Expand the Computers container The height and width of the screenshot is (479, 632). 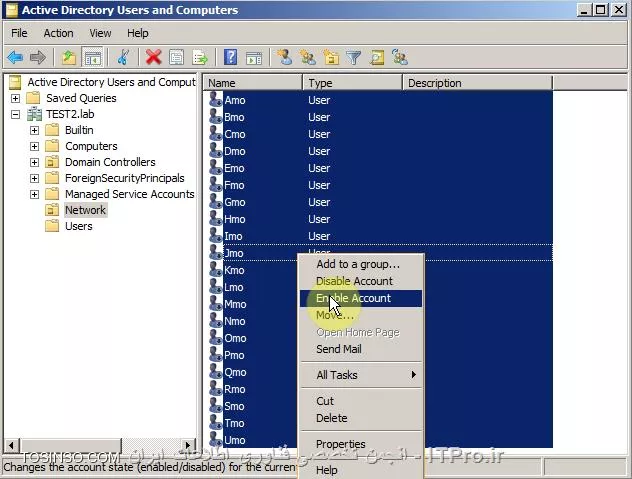[x=34, y=146]
